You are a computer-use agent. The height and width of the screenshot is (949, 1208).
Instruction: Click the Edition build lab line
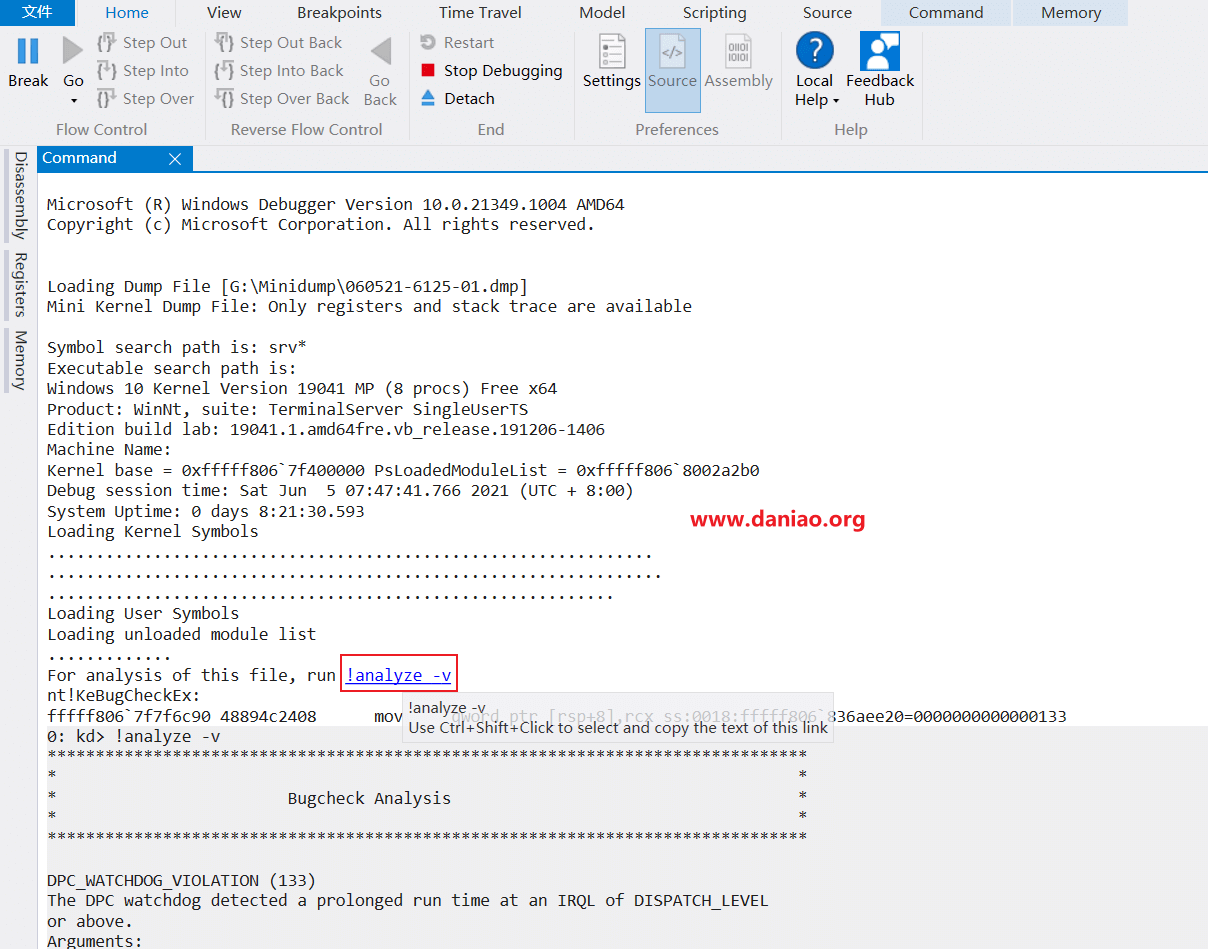[x=326, y=429]
